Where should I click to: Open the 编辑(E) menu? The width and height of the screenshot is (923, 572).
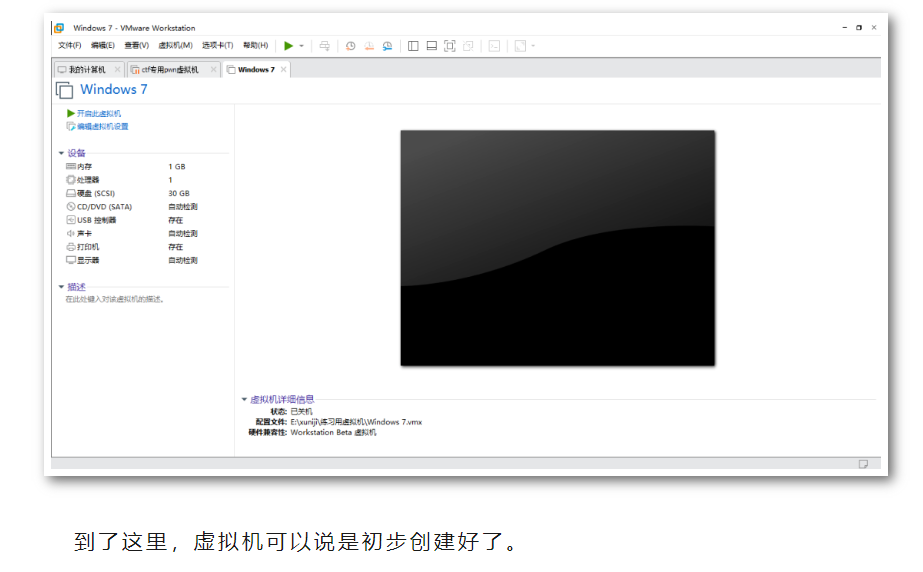102,45
